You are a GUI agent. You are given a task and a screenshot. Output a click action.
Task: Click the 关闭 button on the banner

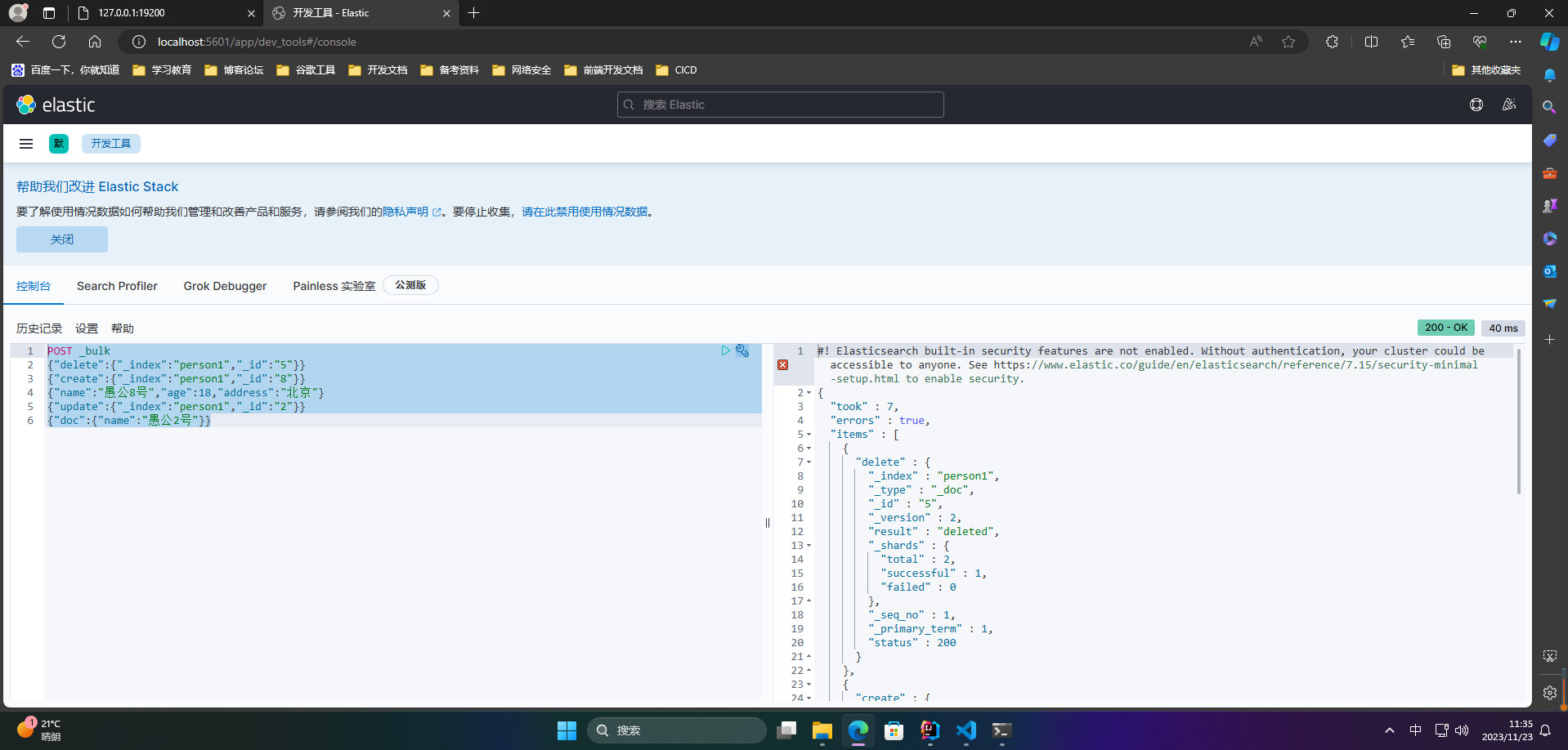point(62,239)
